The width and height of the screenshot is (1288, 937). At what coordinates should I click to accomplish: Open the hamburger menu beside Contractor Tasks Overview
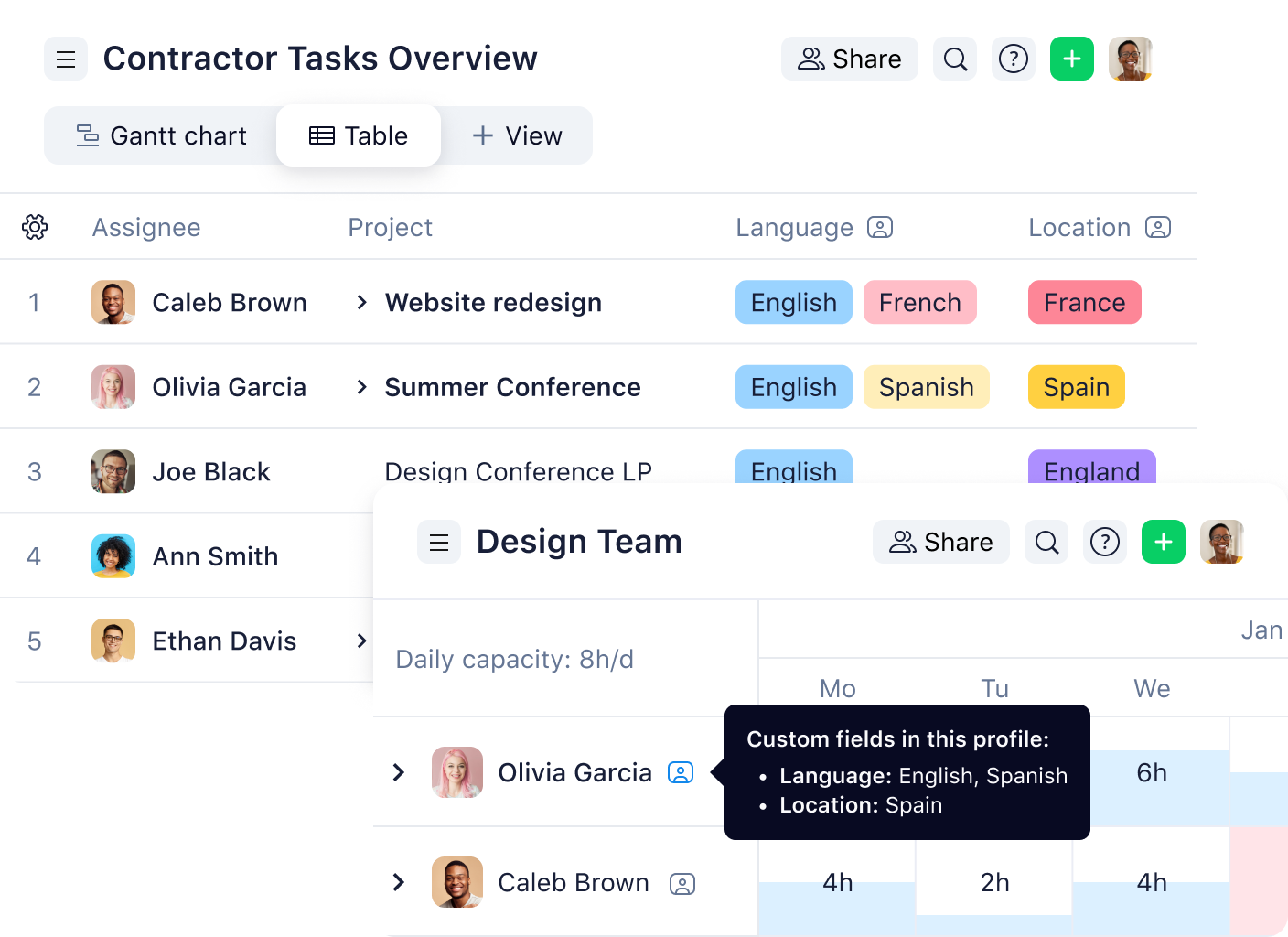pyautogui.click(x=65, y=58)
